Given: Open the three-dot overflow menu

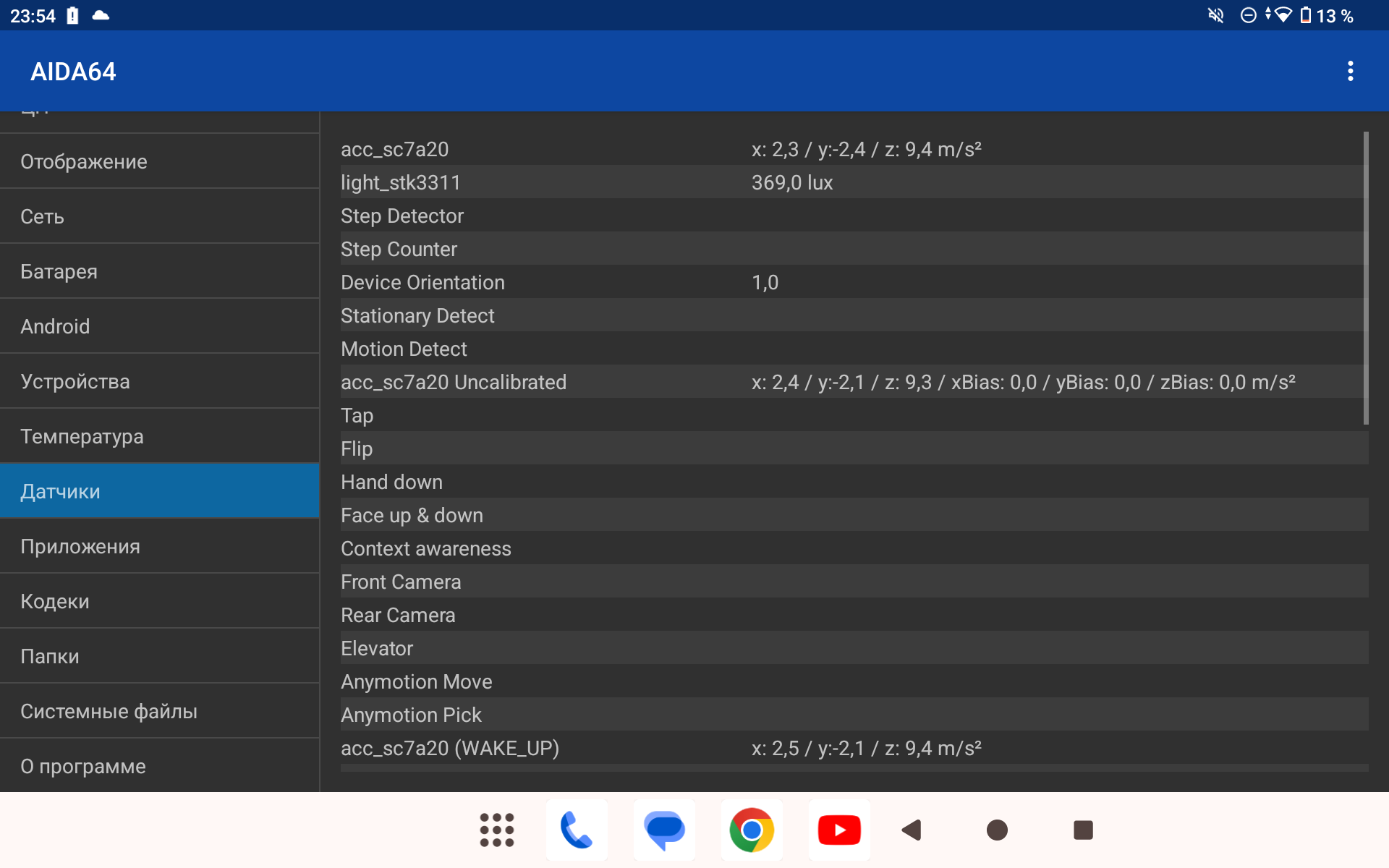Looking at the screenshot, I should [1350, 71].
